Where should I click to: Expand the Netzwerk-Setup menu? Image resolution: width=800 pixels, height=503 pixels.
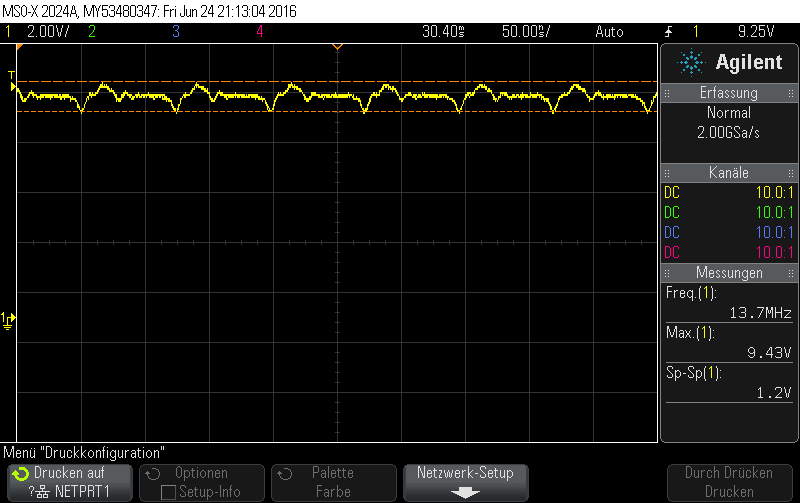coord(465,483)
